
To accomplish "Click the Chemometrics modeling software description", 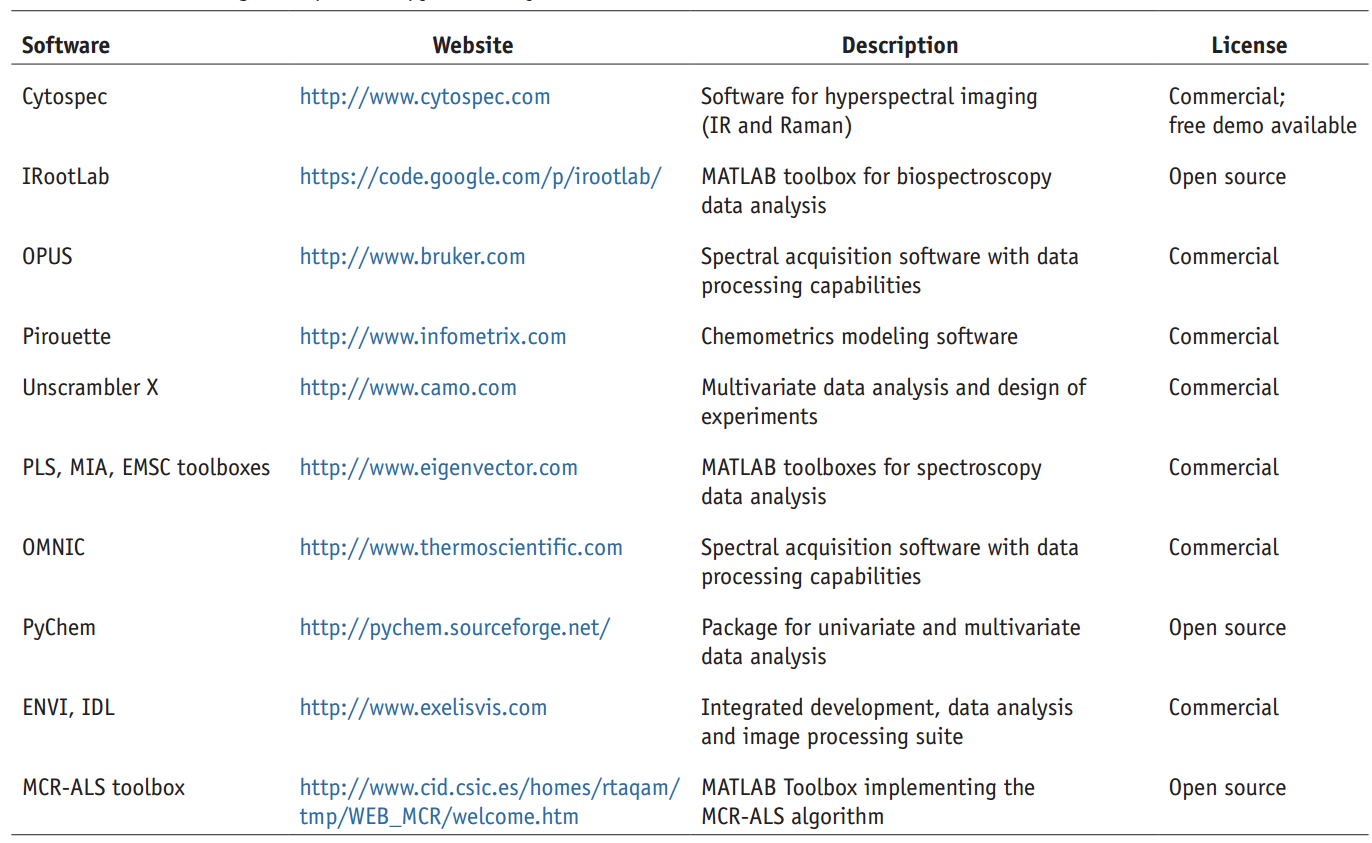I will (x=858, y=337).
